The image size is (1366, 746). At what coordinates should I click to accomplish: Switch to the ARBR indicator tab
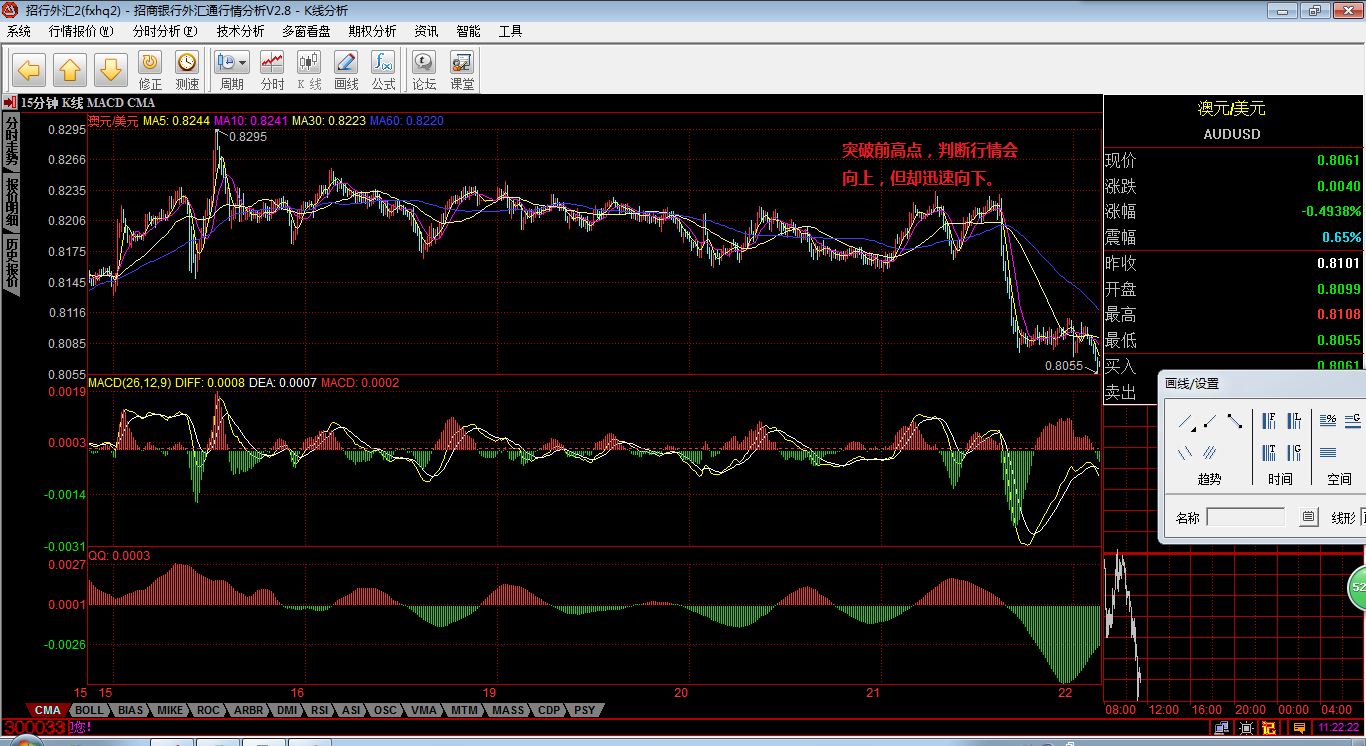pyautogui.click(x=248, y=710)
